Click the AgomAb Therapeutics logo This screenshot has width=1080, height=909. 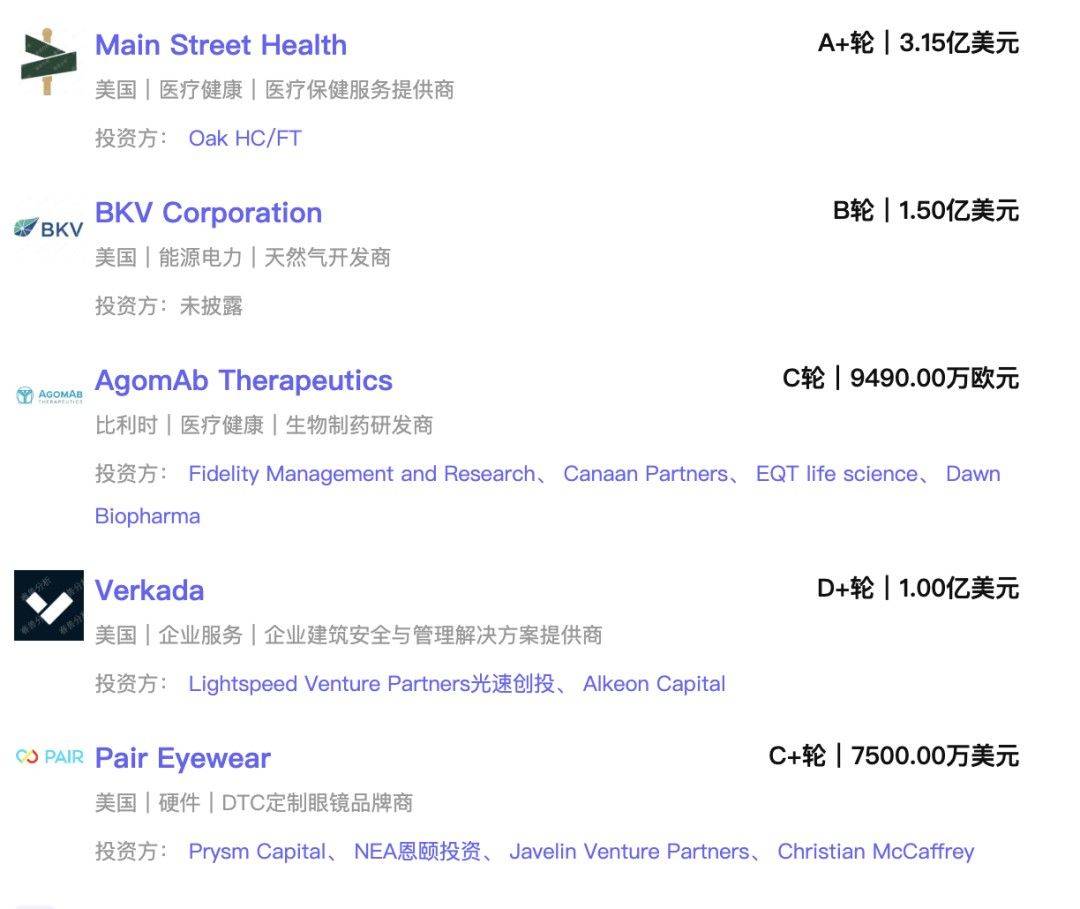tap(49, 396)
